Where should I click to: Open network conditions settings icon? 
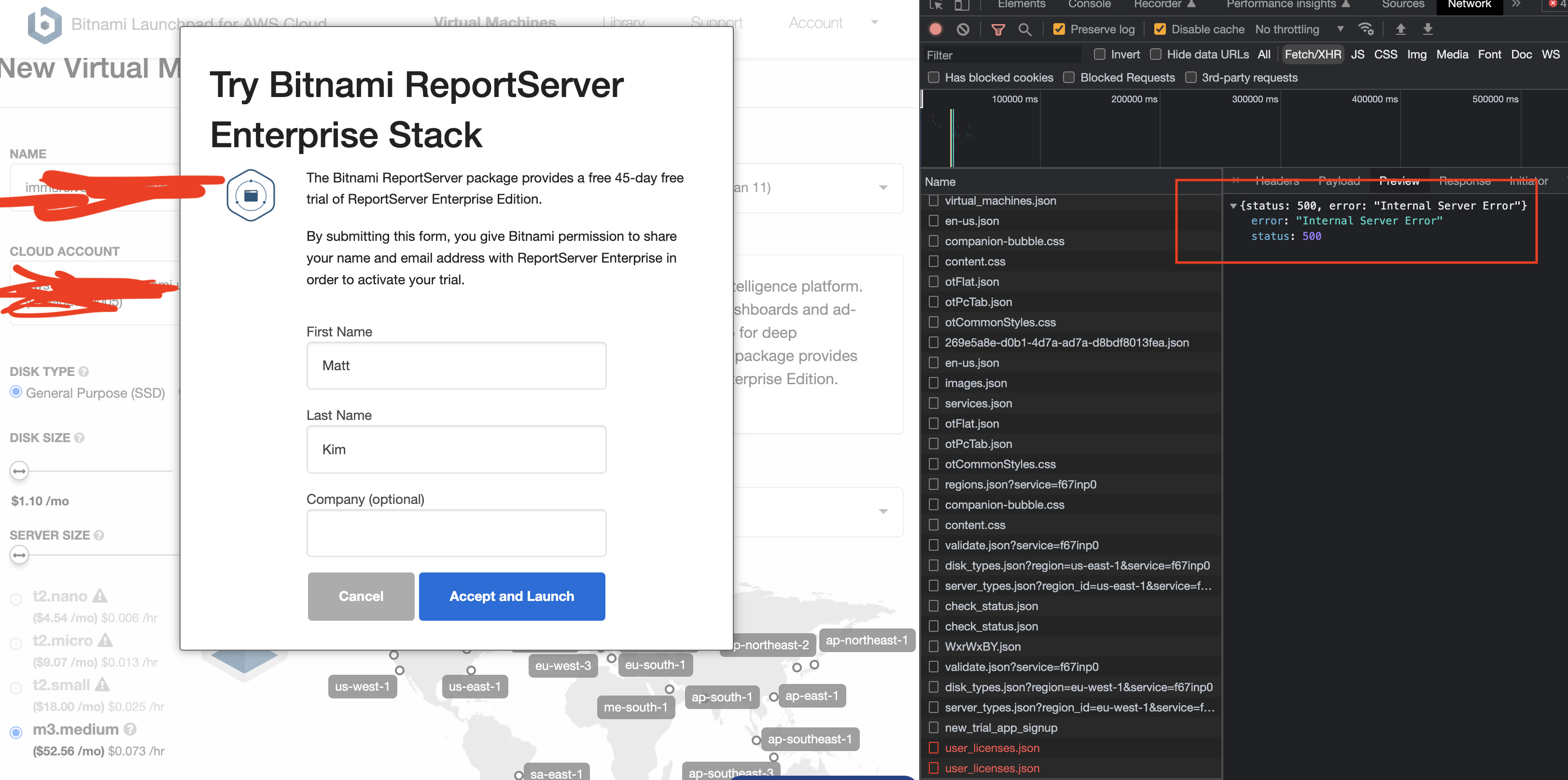coord(1367,28)
